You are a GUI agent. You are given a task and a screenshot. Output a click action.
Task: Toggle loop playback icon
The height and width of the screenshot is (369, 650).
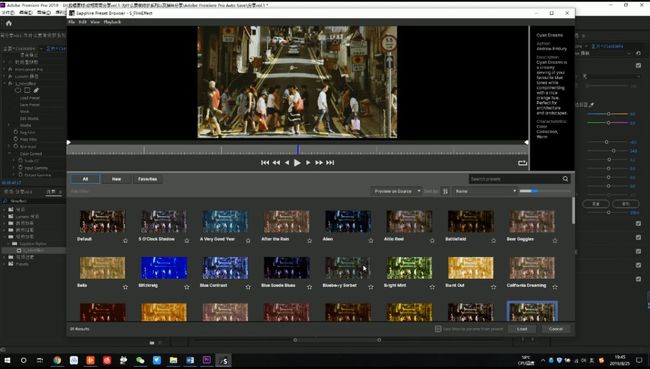pos(522,163)
